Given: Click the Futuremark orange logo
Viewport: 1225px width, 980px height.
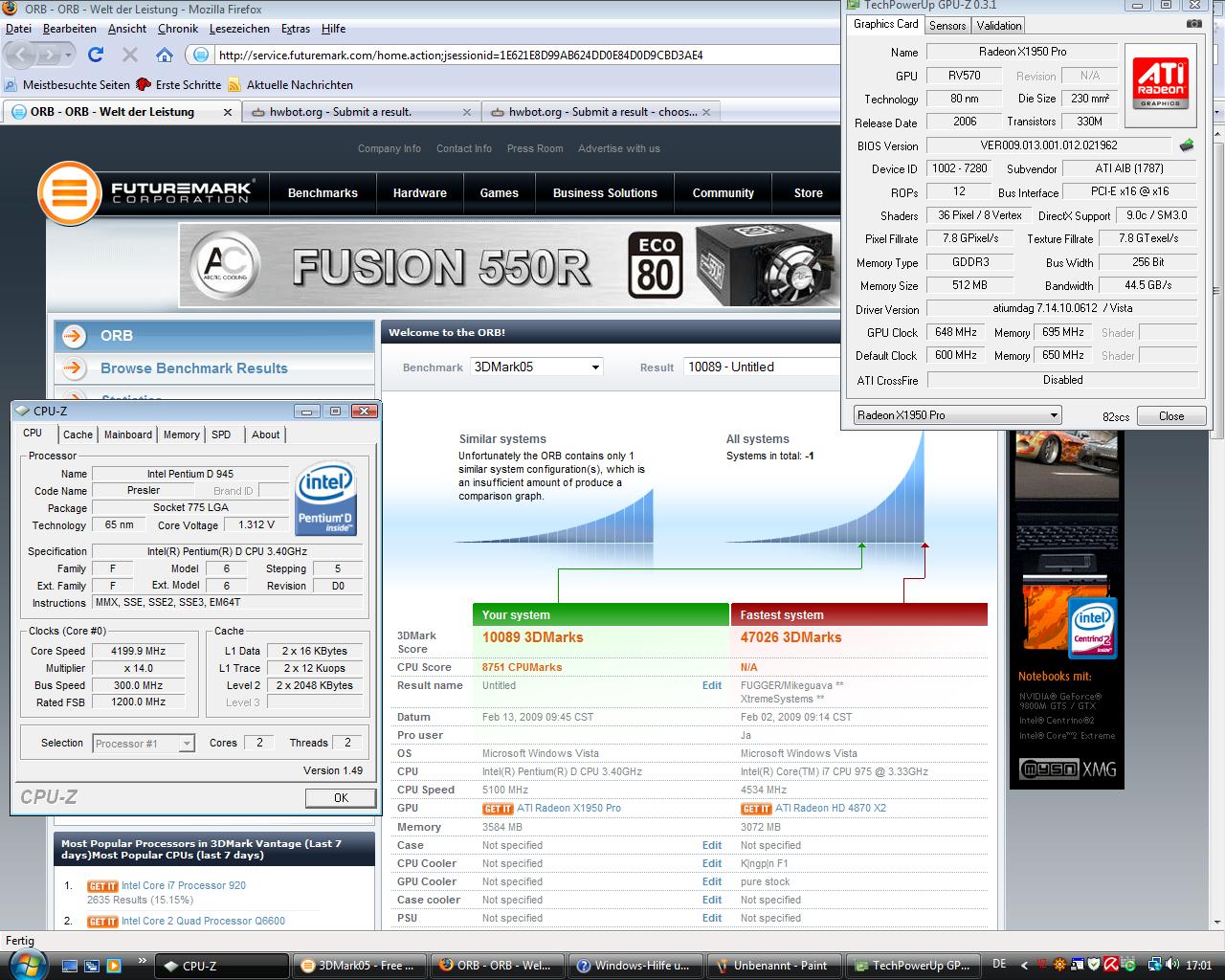Looking at the screenshot, I should pyautogui.click(x=70, y=193).
